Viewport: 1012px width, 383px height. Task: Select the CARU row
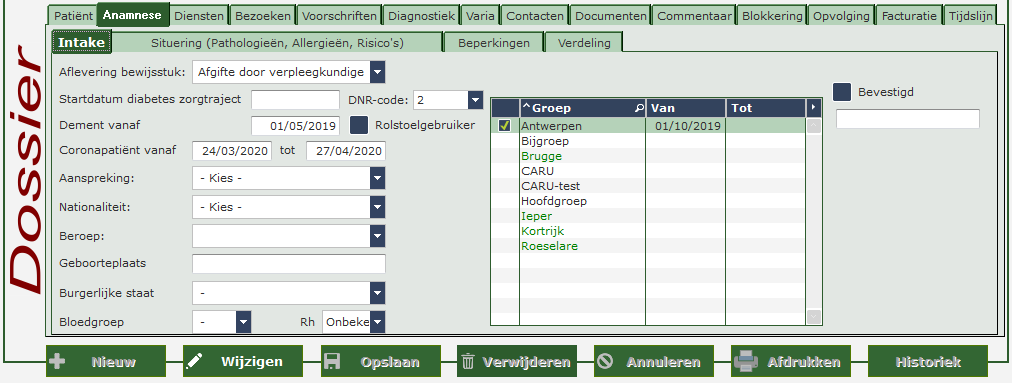648,171
